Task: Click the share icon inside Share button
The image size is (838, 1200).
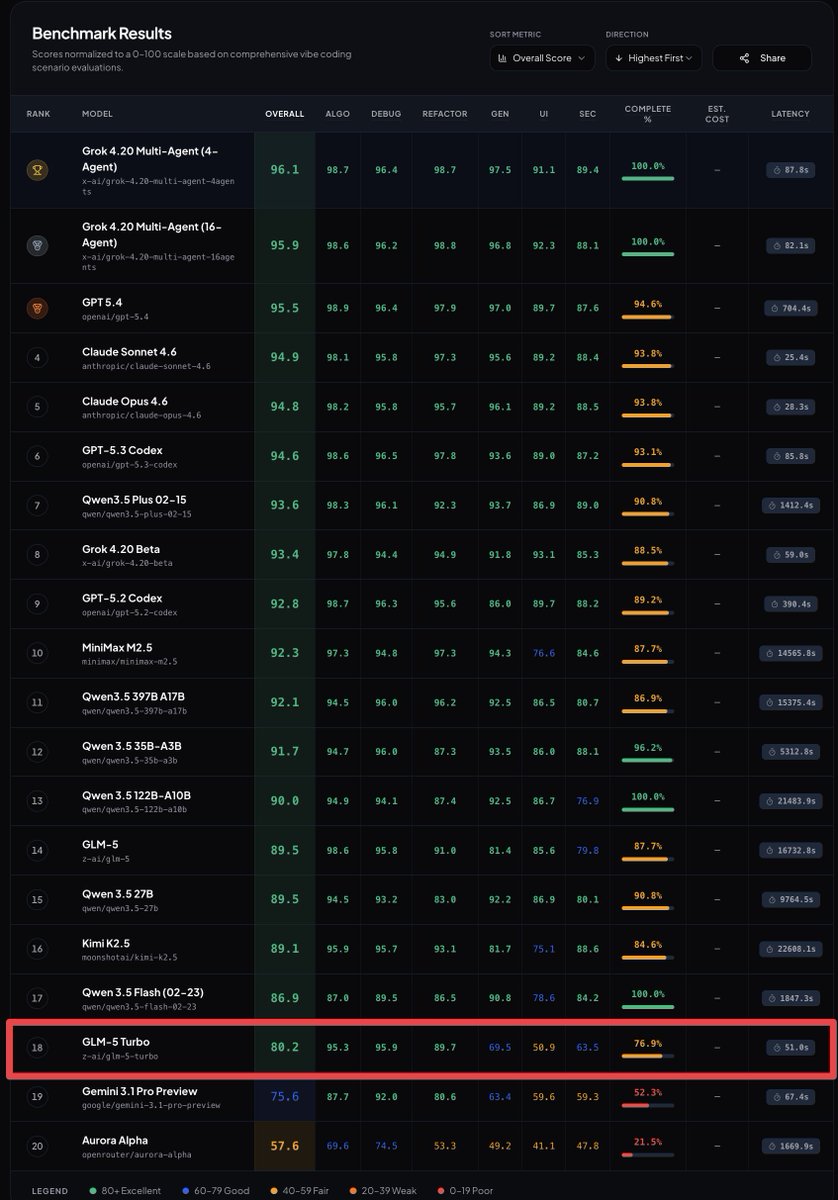Action: point(744,58)
